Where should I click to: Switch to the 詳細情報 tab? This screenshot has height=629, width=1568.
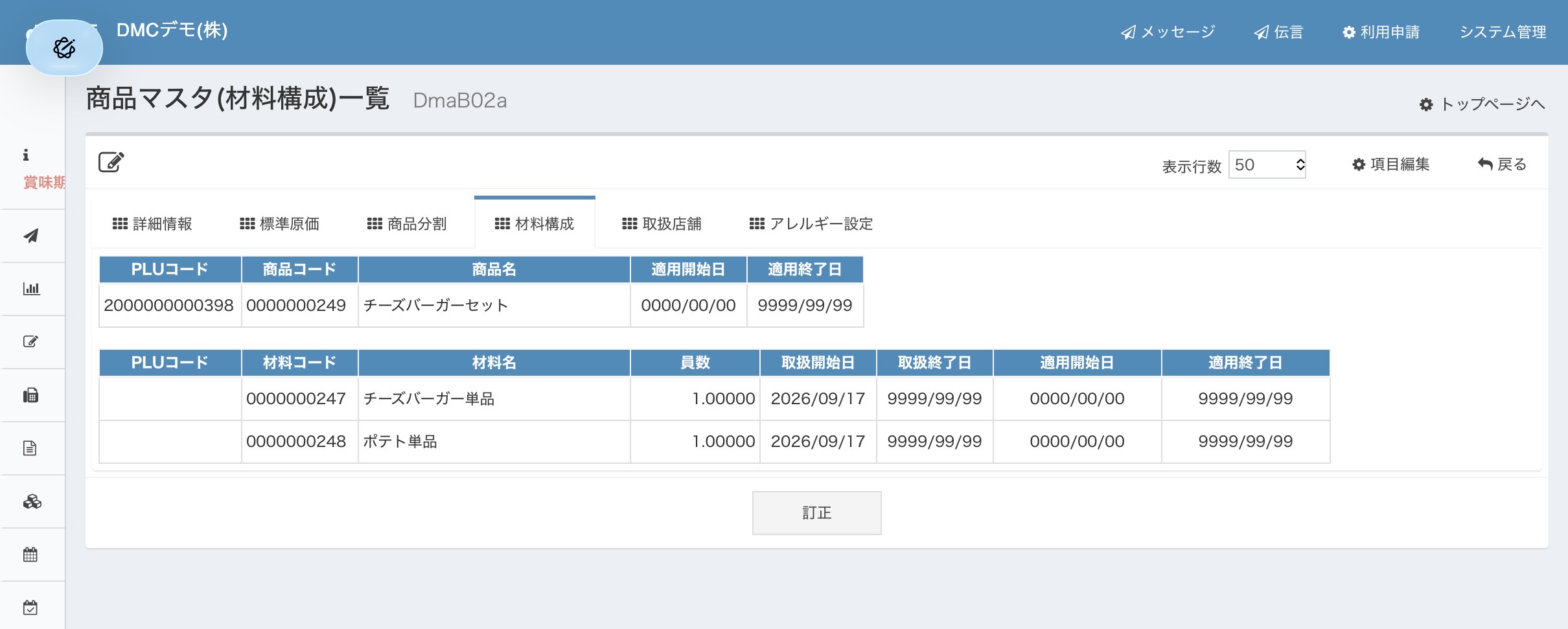[x=152, y=224]
